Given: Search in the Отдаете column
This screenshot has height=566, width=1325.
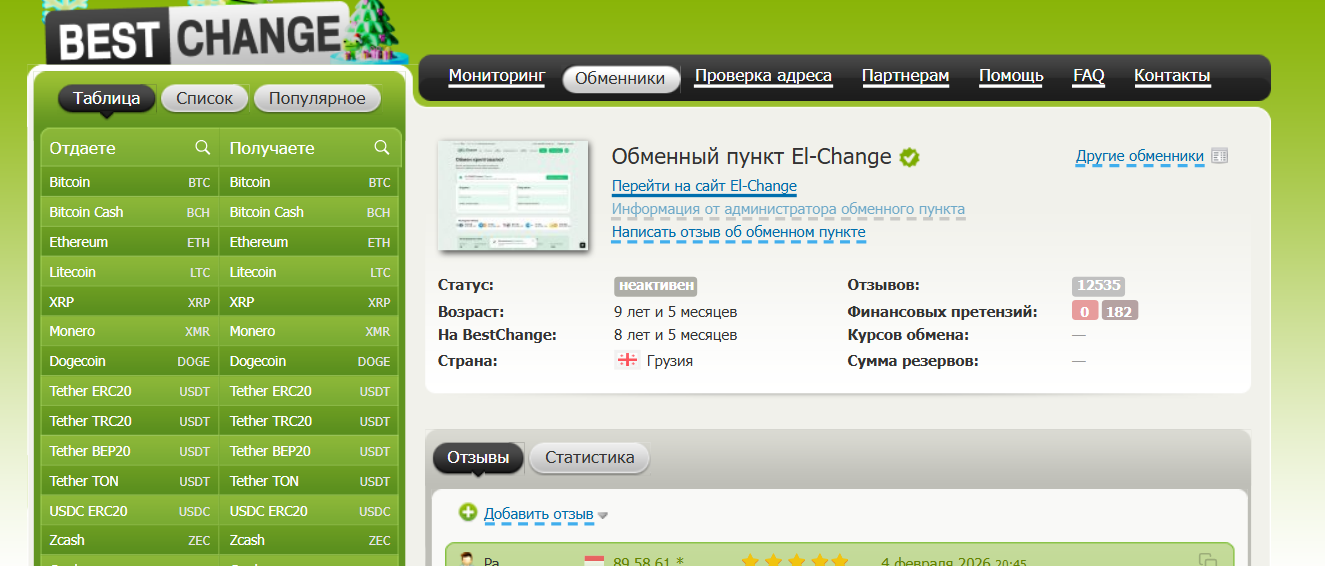Looking at the screenshot, I should pos(203,148).
